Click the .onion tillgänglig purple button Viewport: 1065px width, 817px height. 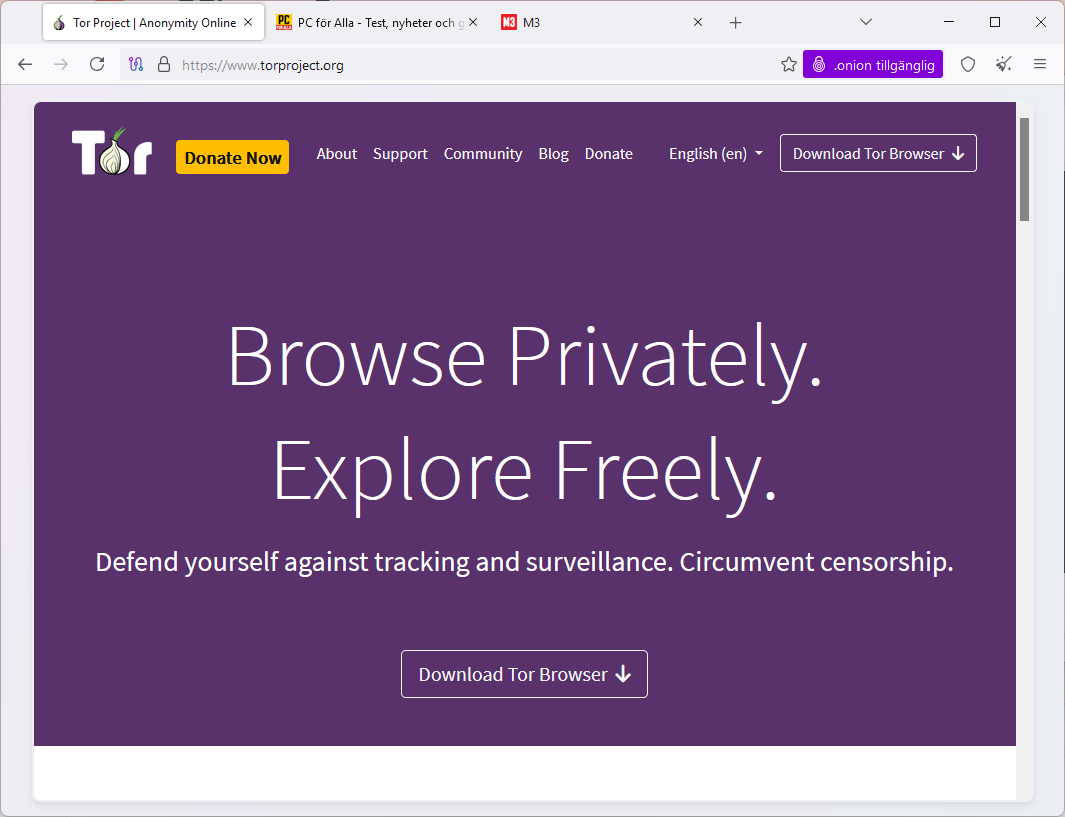click(x=872, y=64)
